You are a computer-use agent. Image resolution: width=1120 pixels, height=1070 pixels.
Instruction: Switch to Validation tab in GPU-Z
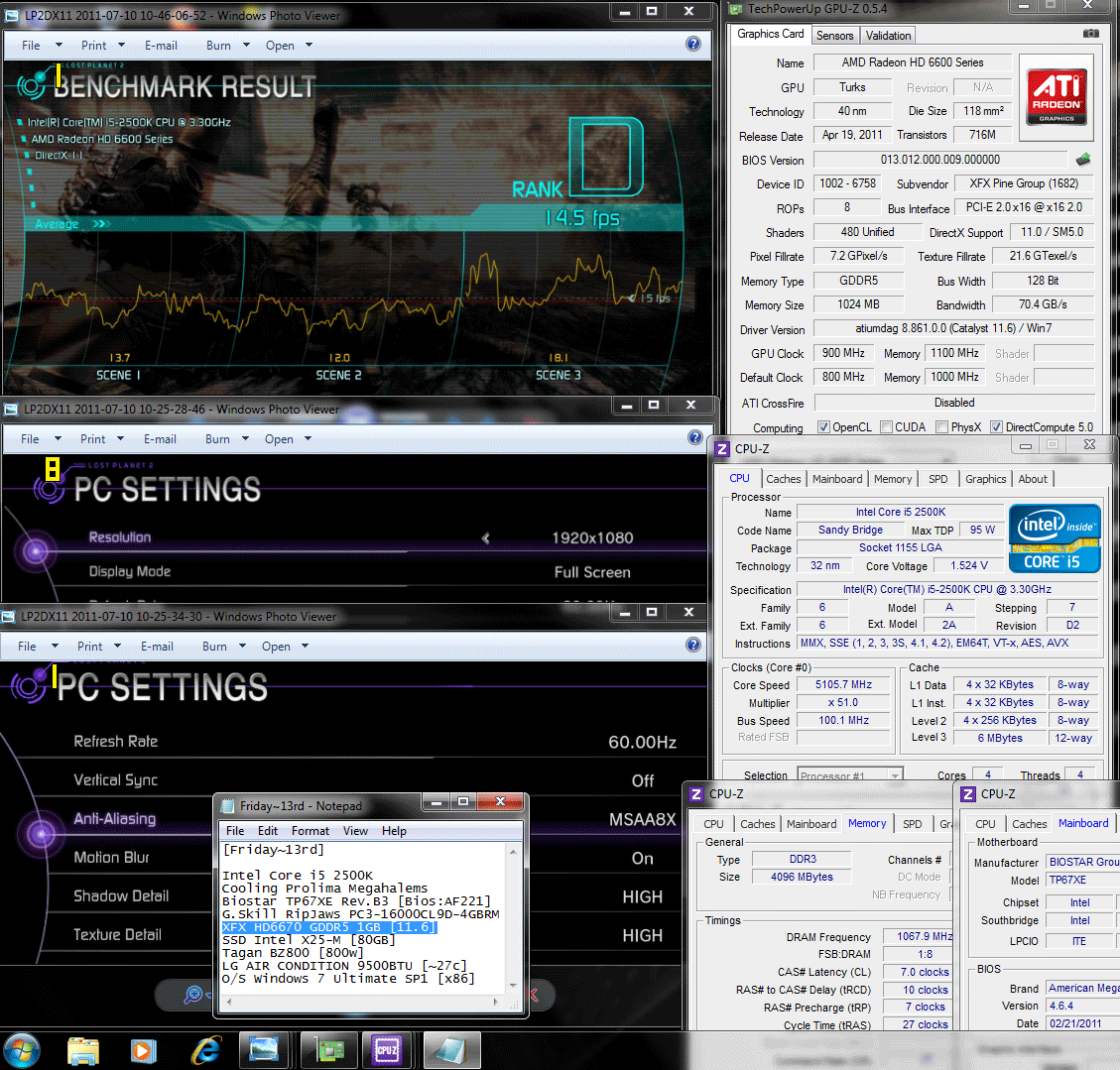tap(888, 35)
